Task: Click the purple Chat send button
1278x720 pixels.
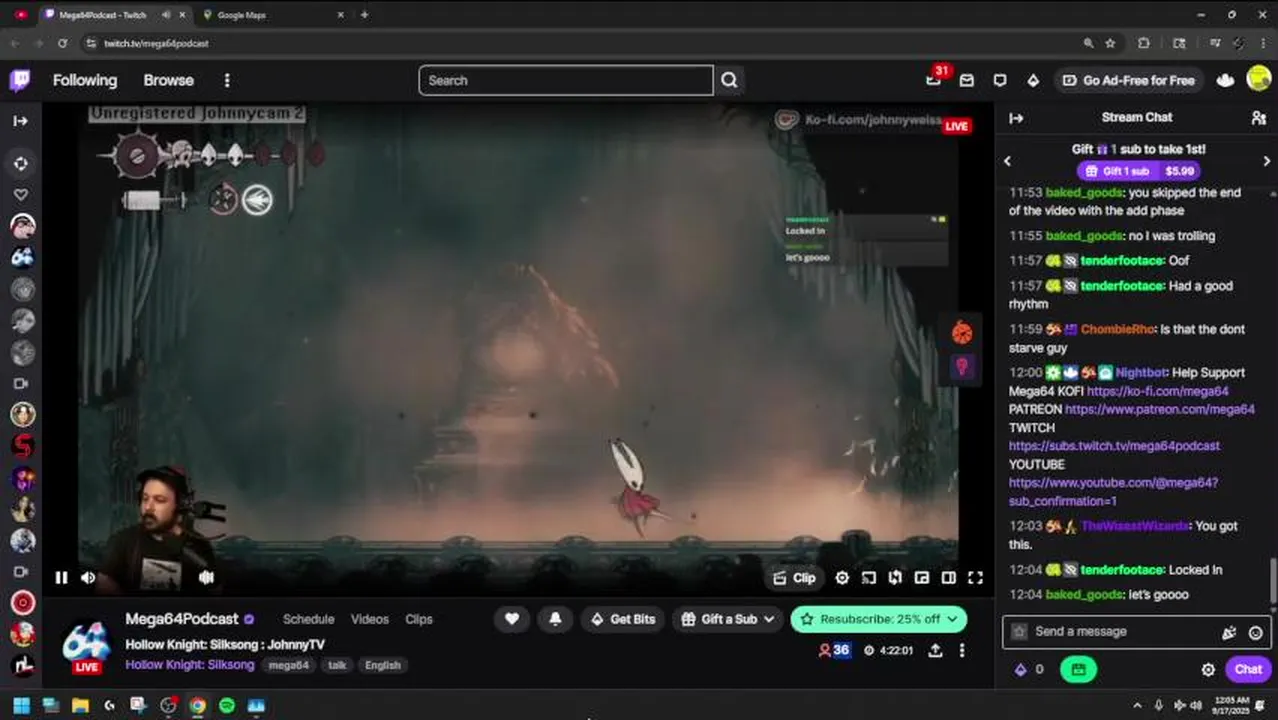Action: [1248, 670]
